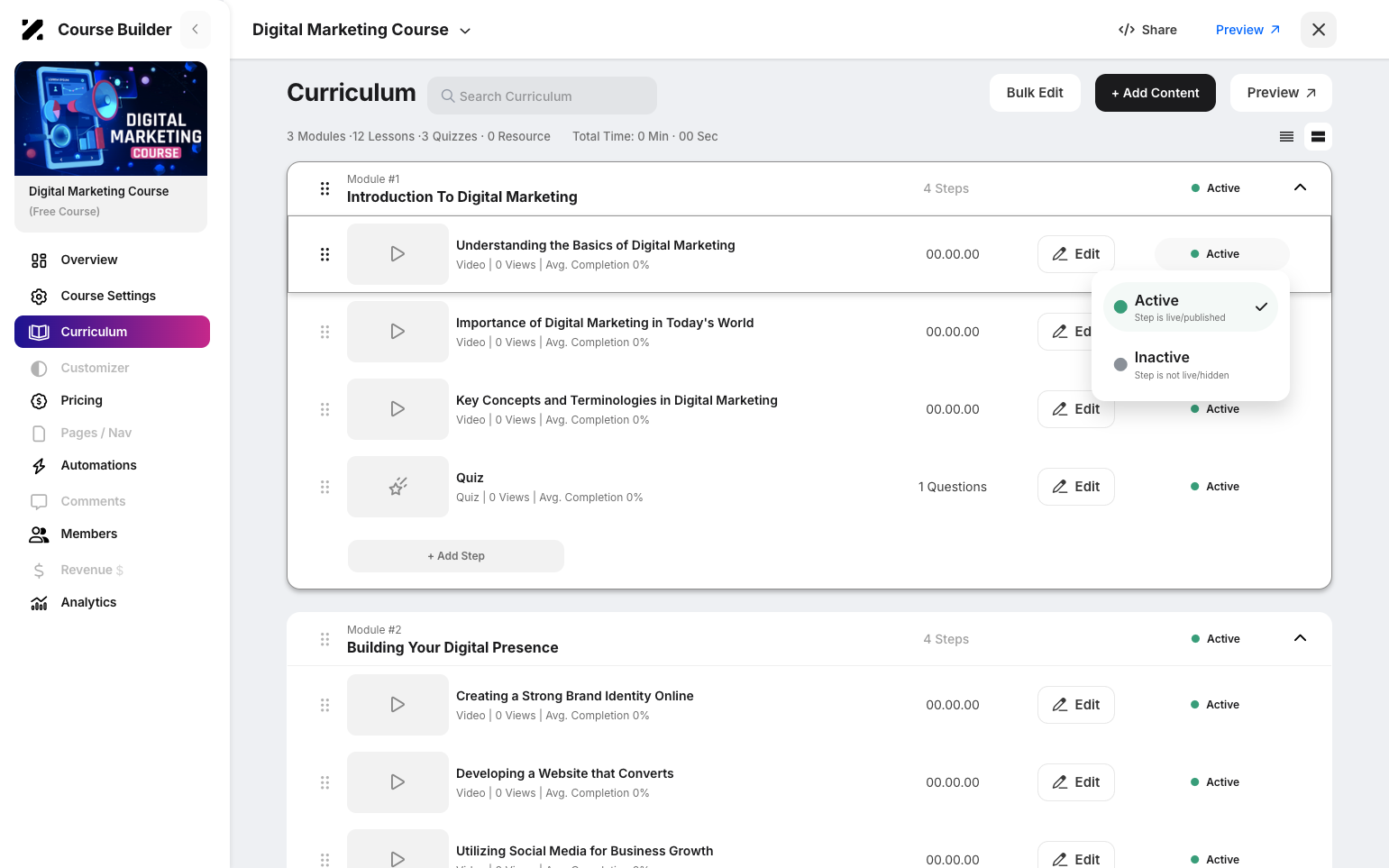Screen dimensions: 1389x868
Task: Click drag handle of Understanding the Basics lesson
Action: point(324,254)
